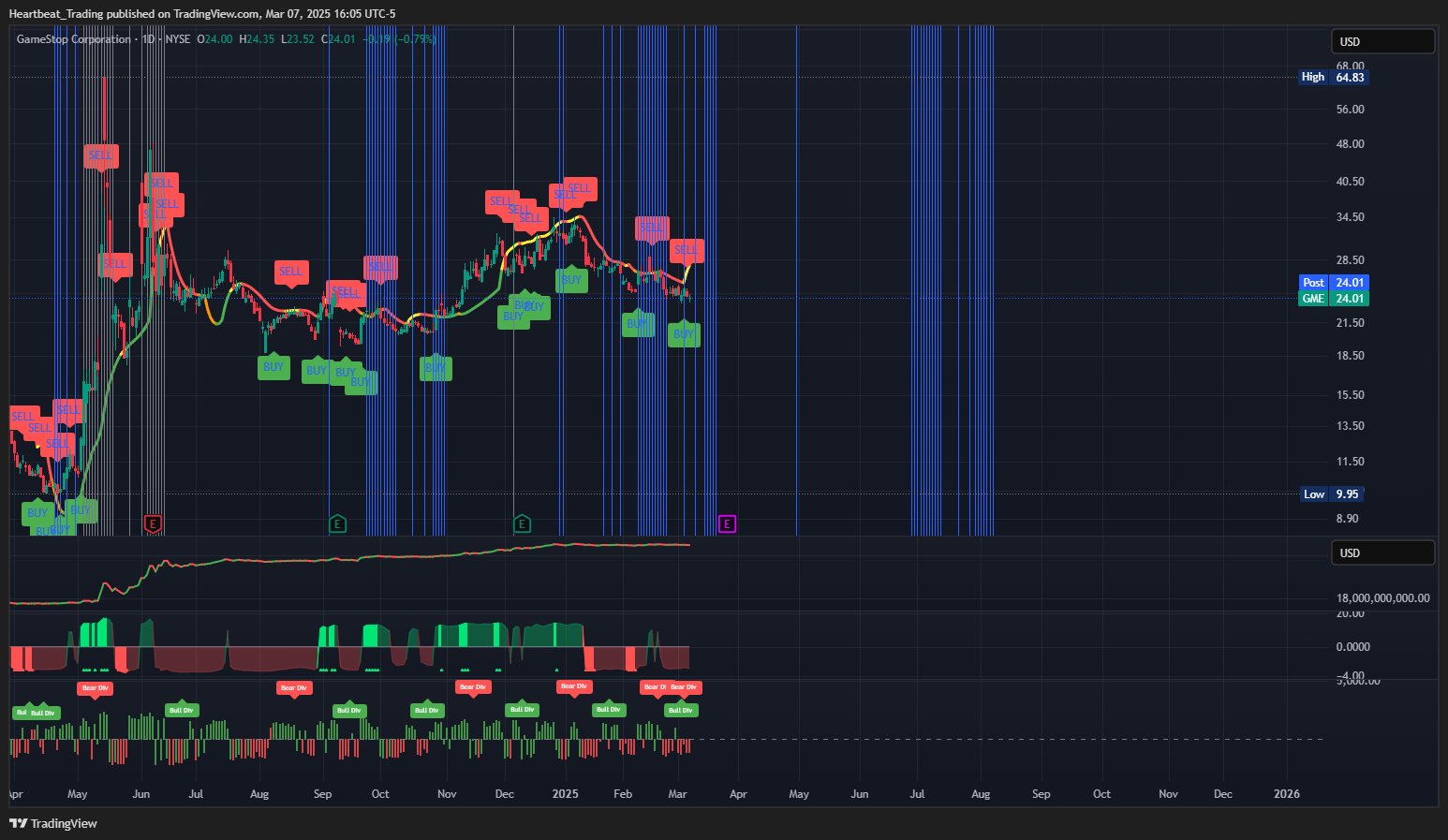Click the purple upcoming earnings E marker
The width and height of the screenshot is (1448, 840).
click(727, 523)
